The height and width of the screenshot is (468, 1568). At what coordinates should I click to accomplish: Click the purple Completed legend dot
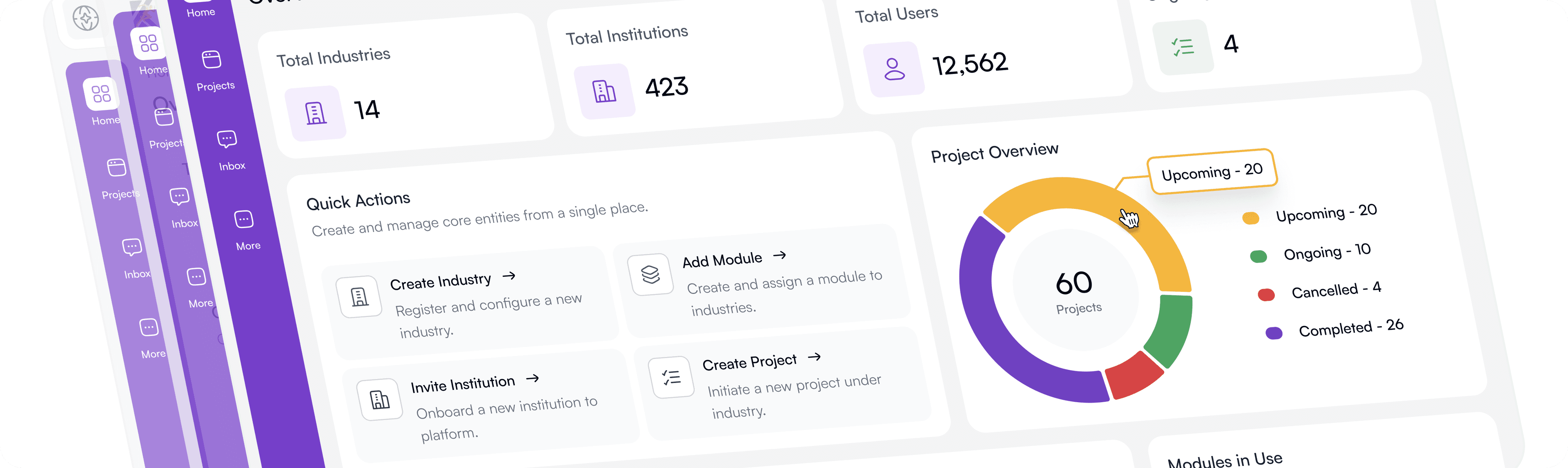tap(1274, 333)
